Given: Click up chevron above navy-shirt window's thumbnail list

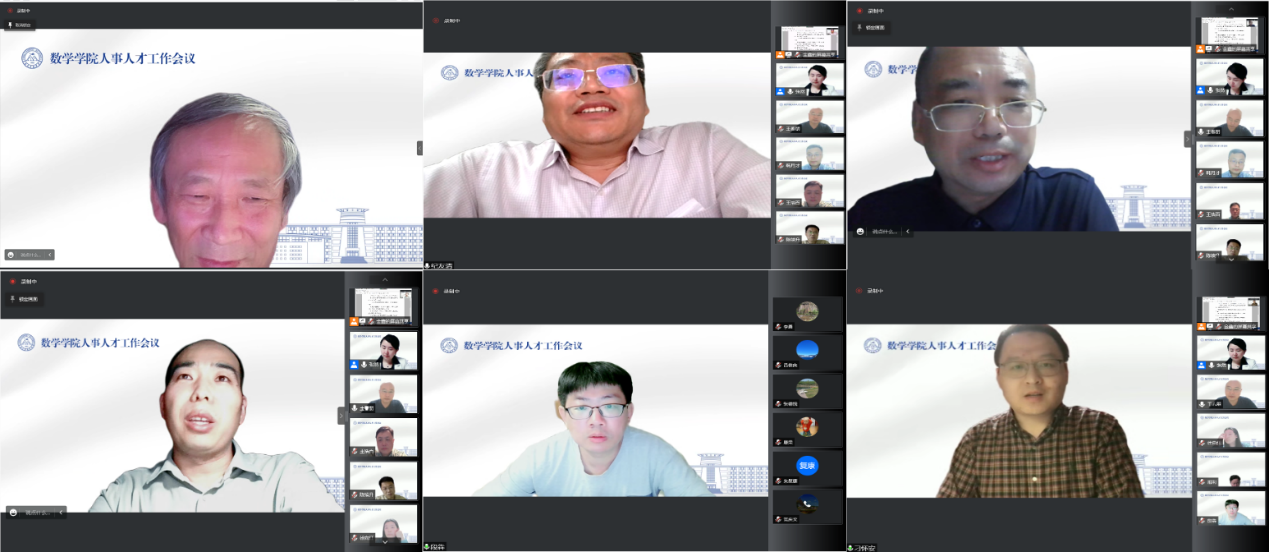Looking at the screenshot, I should click(1231, 8).
